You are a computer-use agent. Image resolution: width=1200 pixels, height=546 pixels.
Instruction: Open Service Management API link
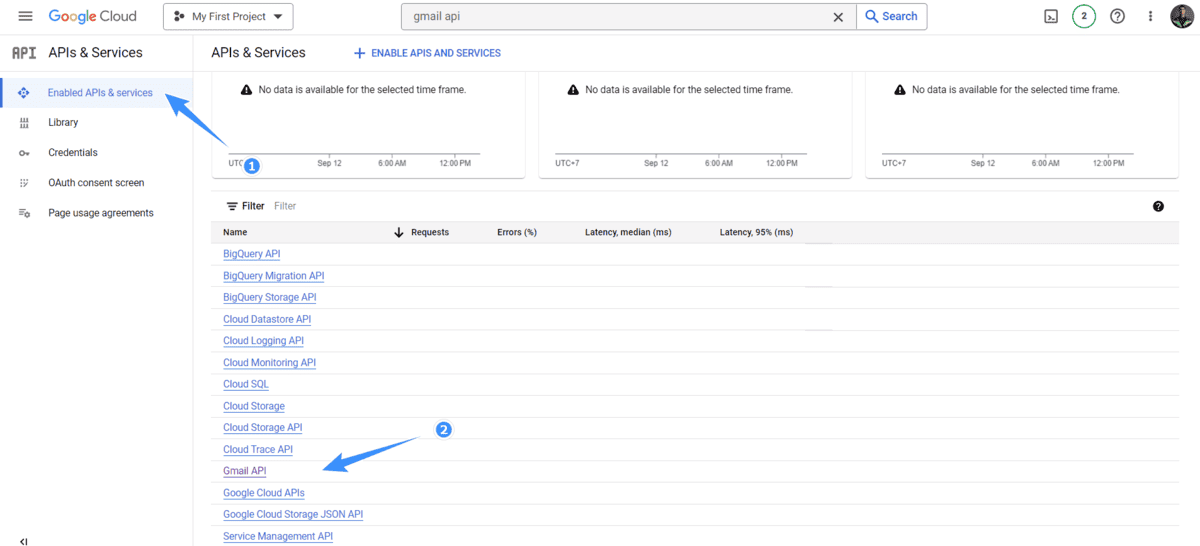point(278,537)
